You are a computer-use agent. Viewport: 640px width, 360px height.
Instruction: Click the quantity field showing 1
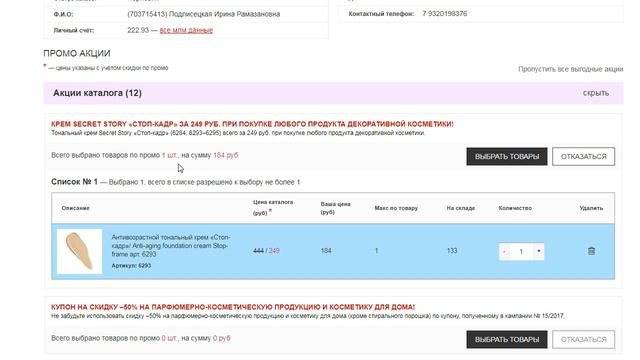coord(521,251)
